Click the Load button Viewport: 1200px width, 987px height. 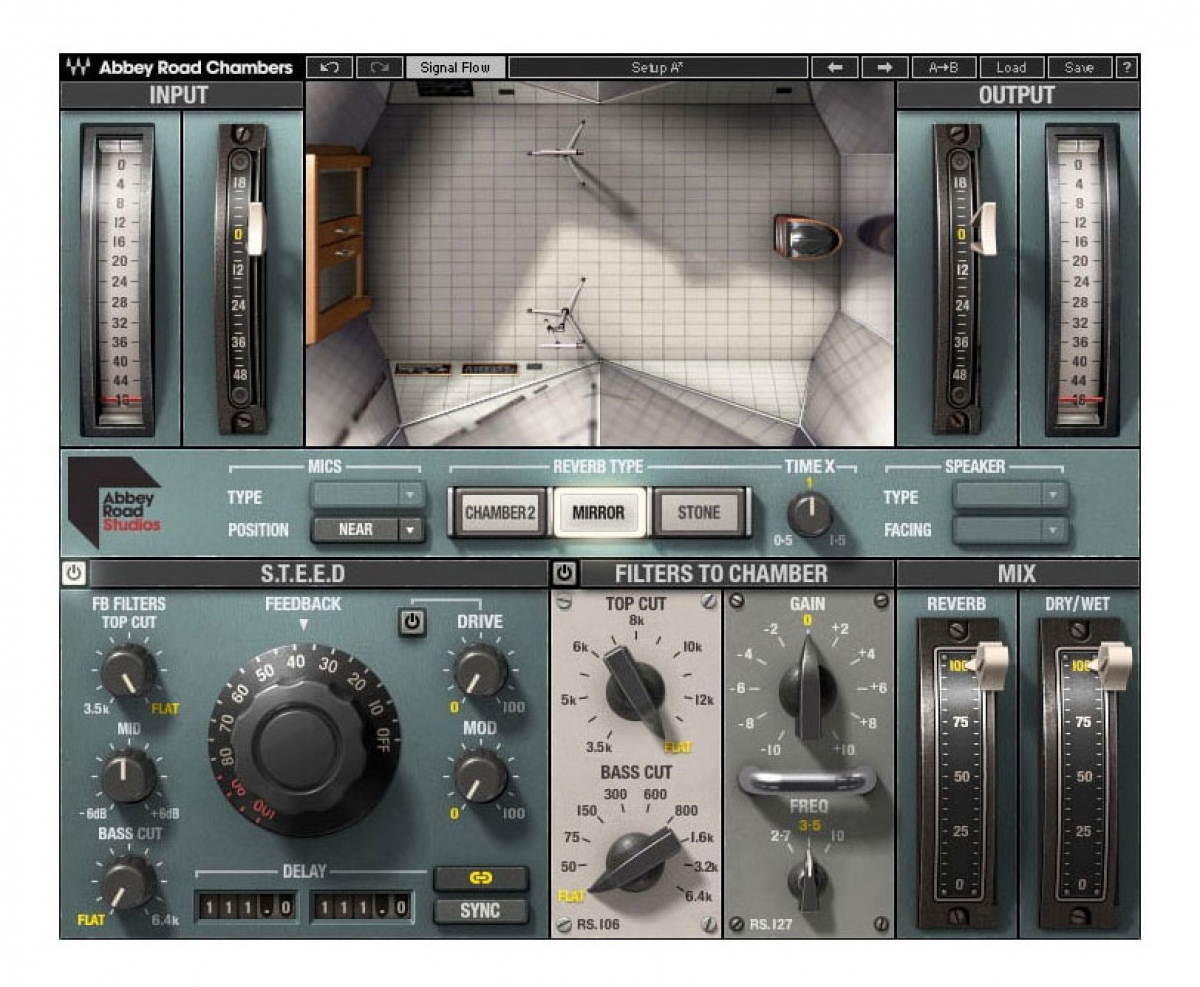coord(1011,68)
